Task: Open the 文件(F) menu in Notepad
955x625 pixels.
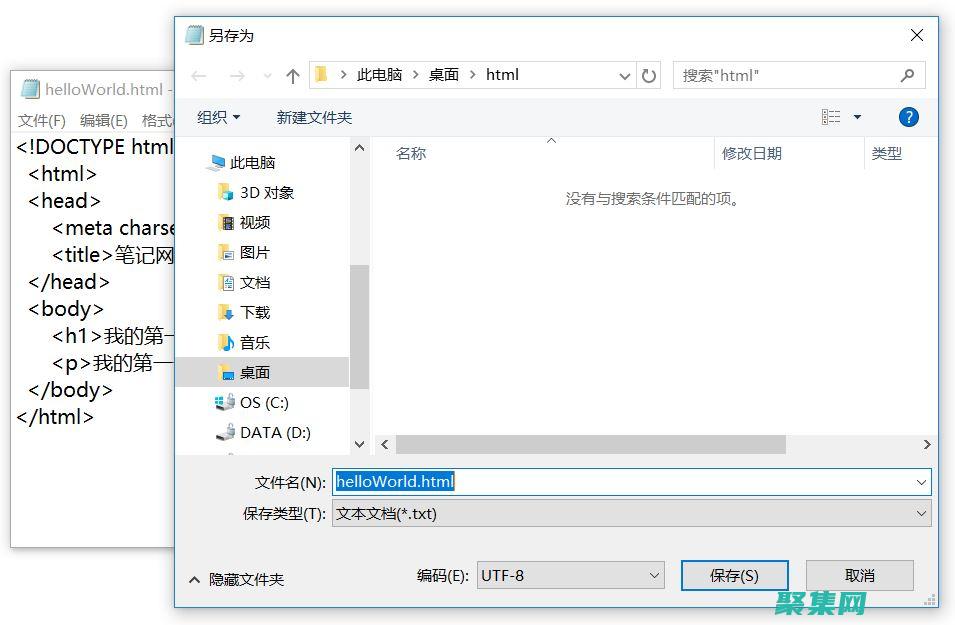Action: coord(41,120)
